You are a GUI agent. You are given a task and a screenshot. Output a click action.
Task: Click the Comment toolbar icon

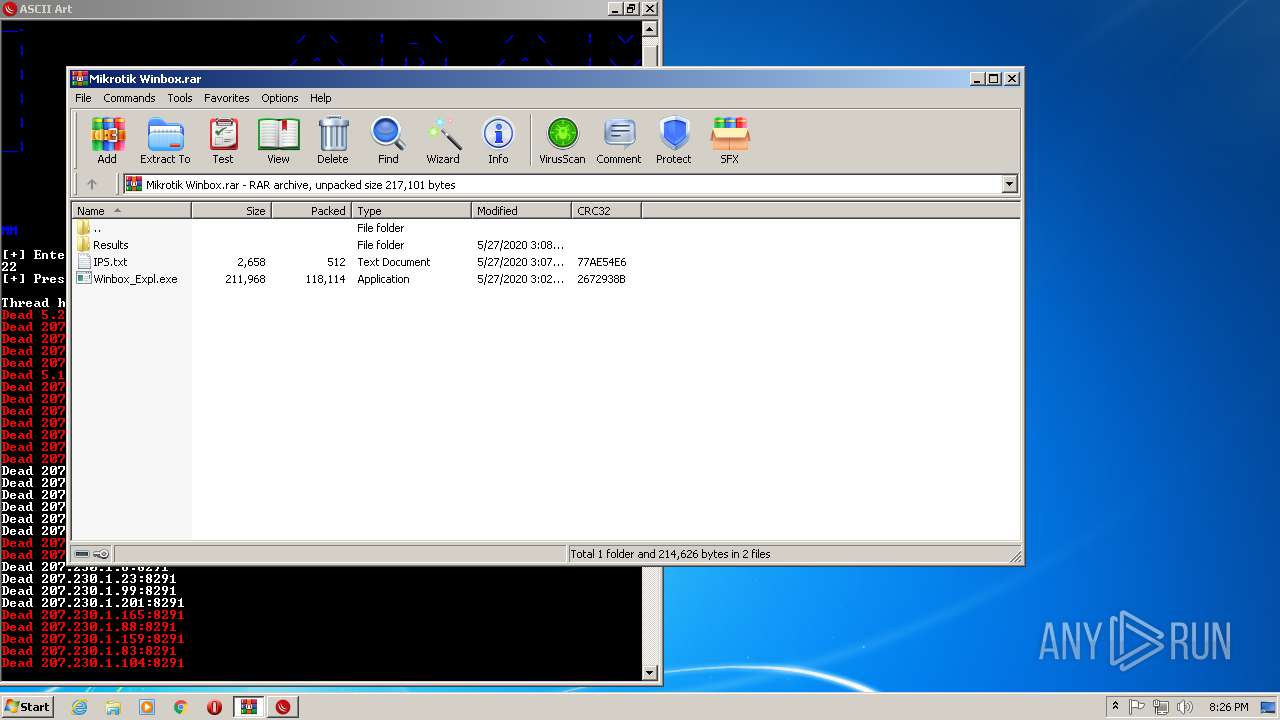tap(619, 140)
